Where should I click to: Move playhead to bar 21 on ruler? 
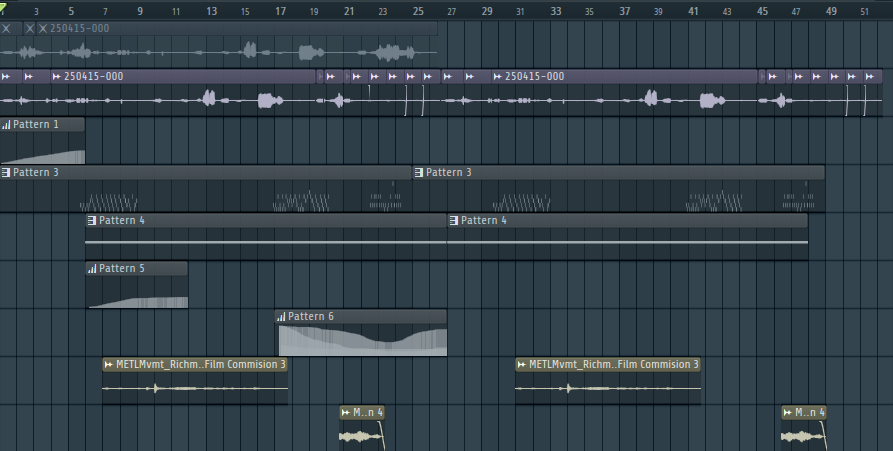(x=349, y=11)
